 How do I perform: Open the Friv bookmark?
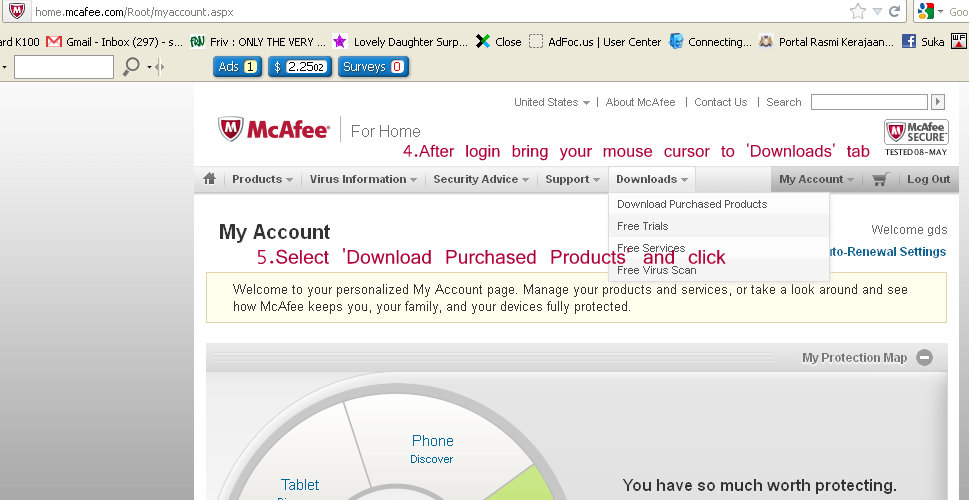[x=257, y=42]
